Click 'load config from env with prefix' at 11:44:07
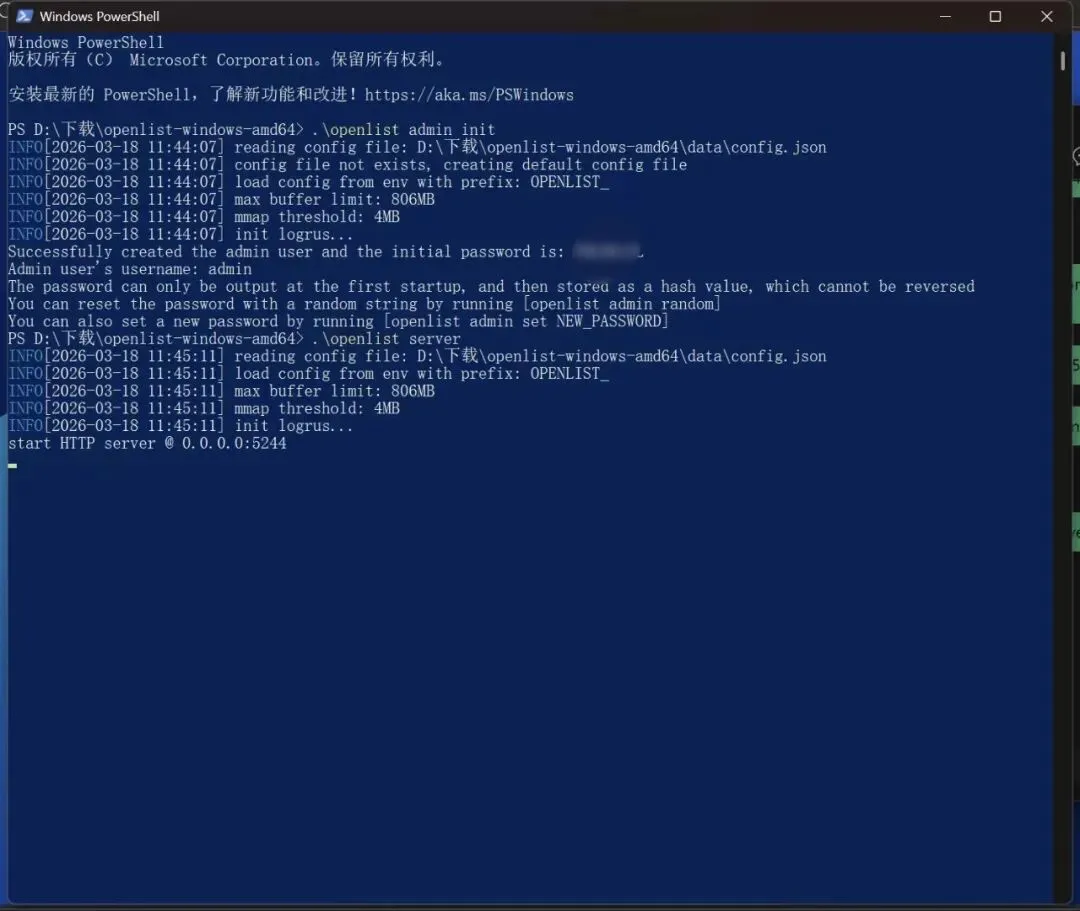This screenshot has height=911, width=1080. click(422, 182)
